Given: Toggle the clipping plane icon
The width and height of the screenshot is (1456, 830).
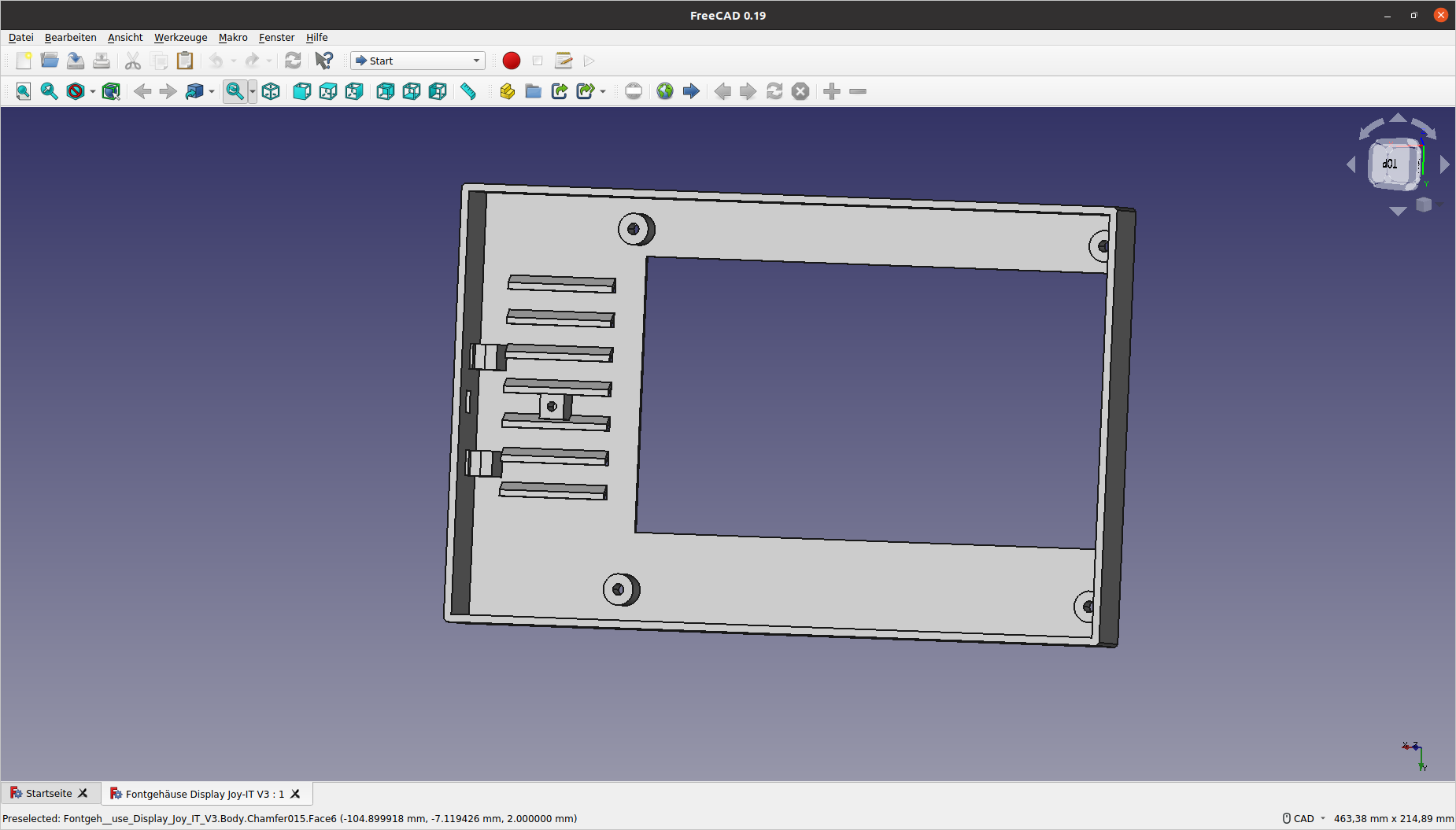Looking at the screenshot, I should pyautogui.click(x=634, y=91).
